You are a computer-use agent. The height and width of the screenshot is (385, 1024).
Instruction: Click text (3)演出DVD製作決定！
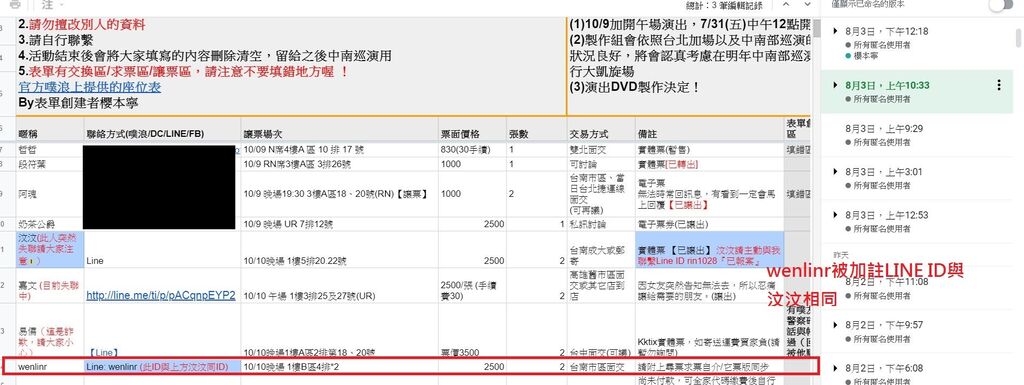635,86
